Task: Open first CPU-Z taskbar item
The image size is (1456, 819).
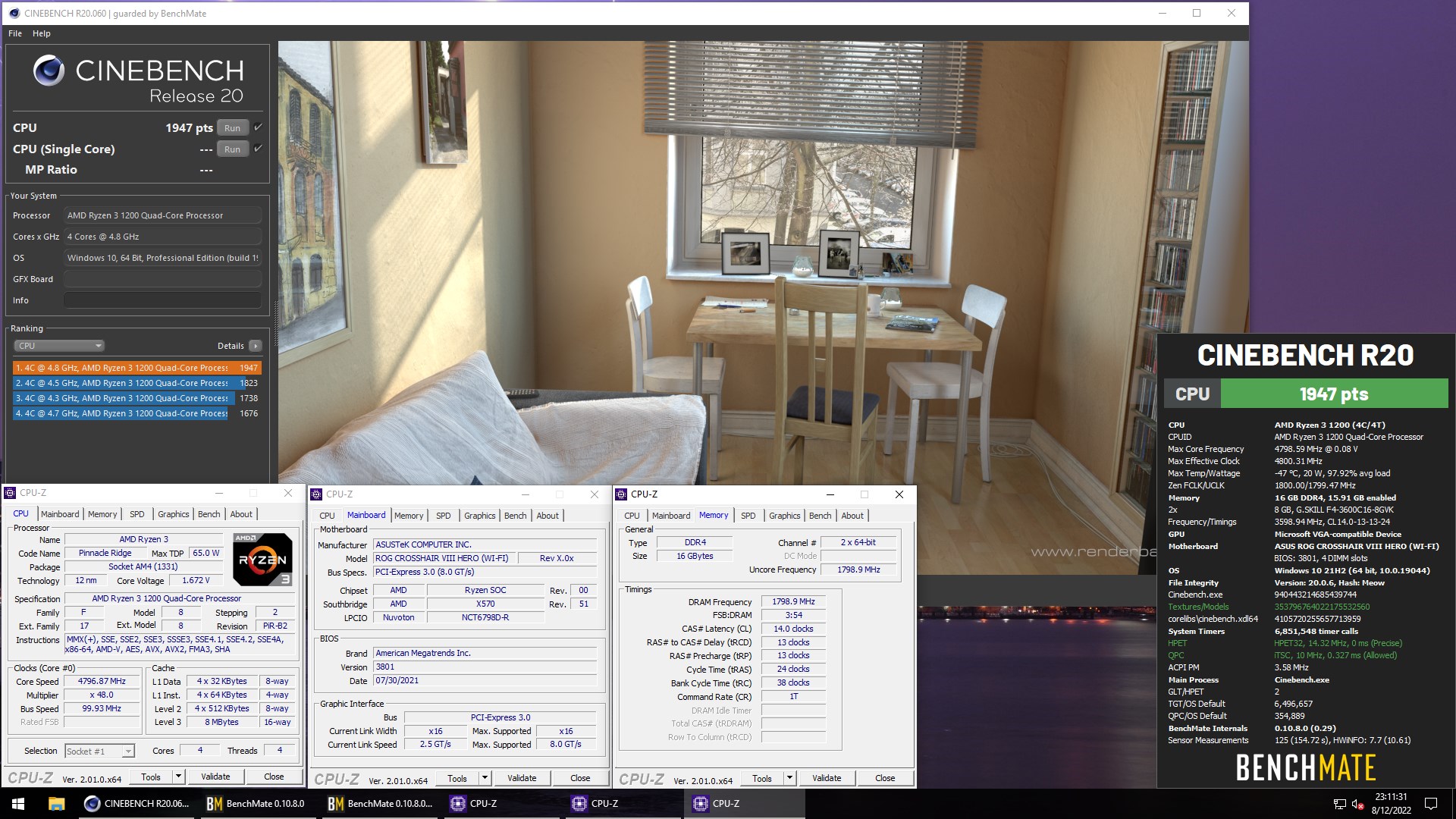Action: pyautogui.click(x=500, y=804)
